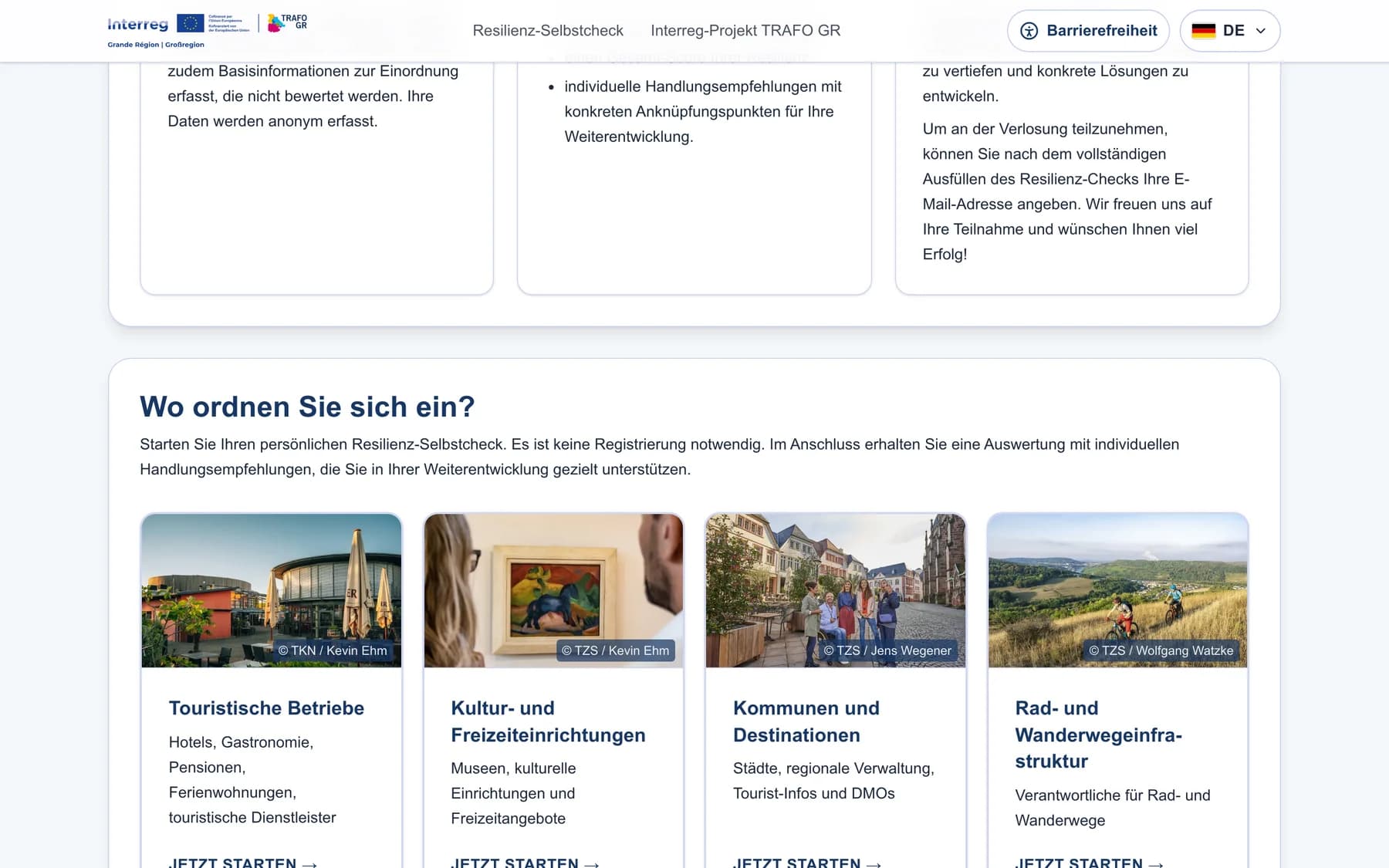Click the '© TZS / Wolfgang Watzke' credit

point(1161,650)
